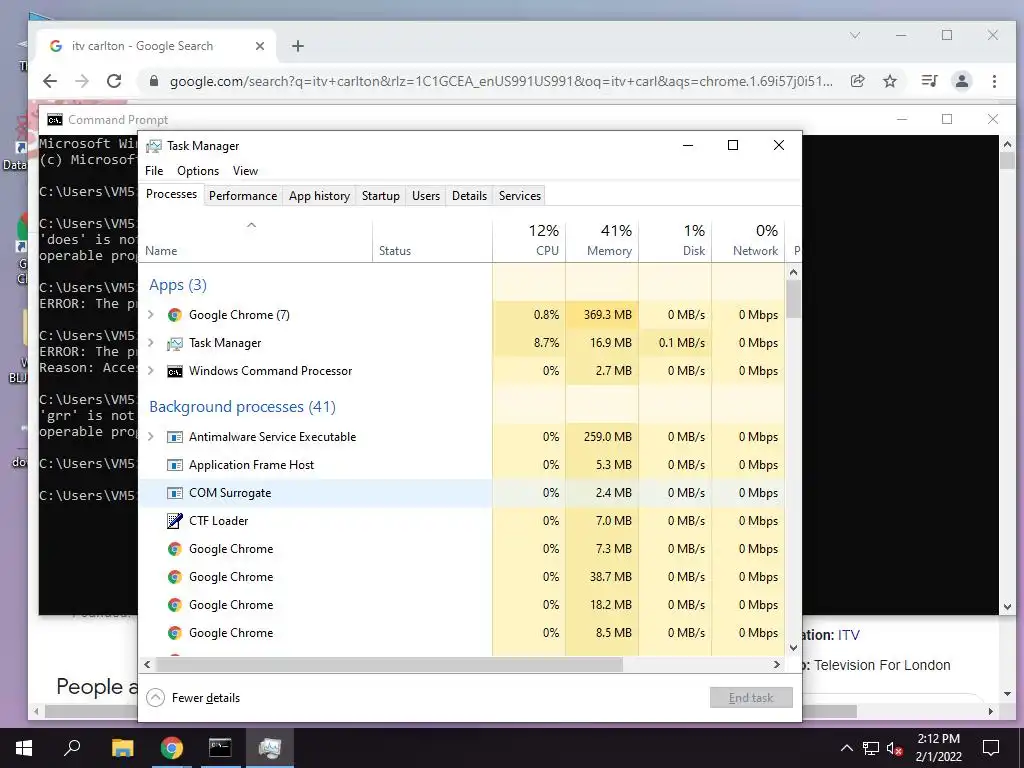
Task: Switch to the Startup tab
Action: click(381, 196)
